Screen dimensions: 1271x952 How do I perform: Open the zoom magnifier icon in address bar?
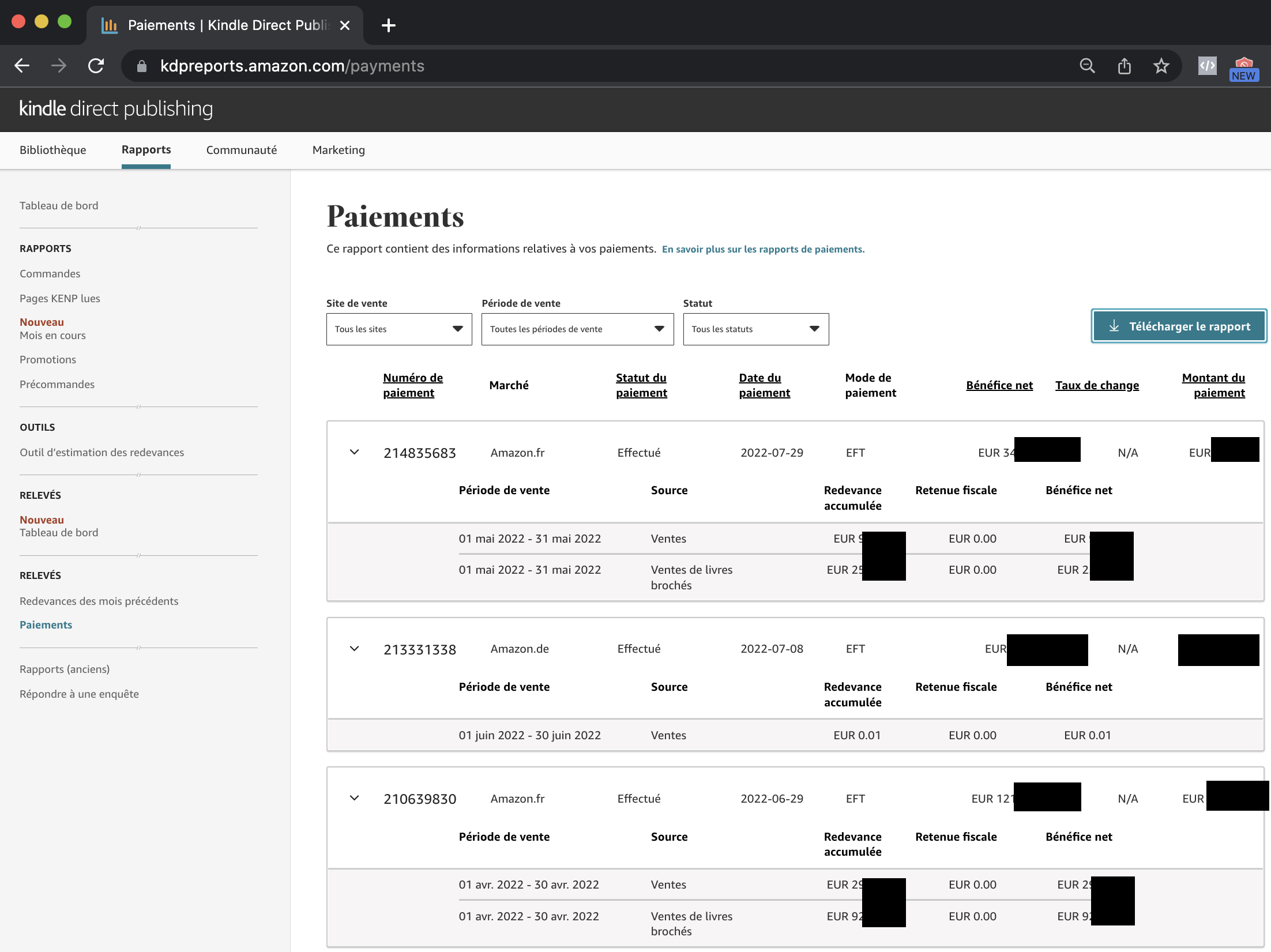point(1088,66)
